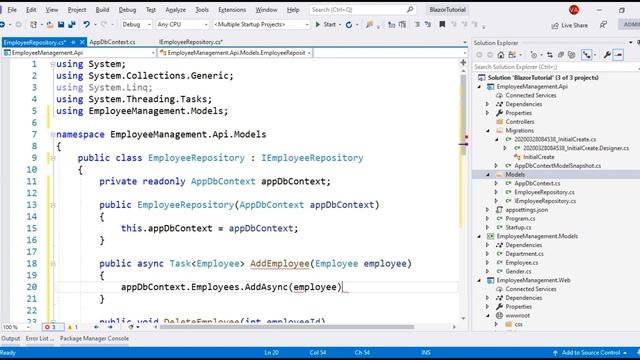Collapse the Migrations folder in Solution Explorer
Viewport: 640px width, 360px height.
coord(488,131)
